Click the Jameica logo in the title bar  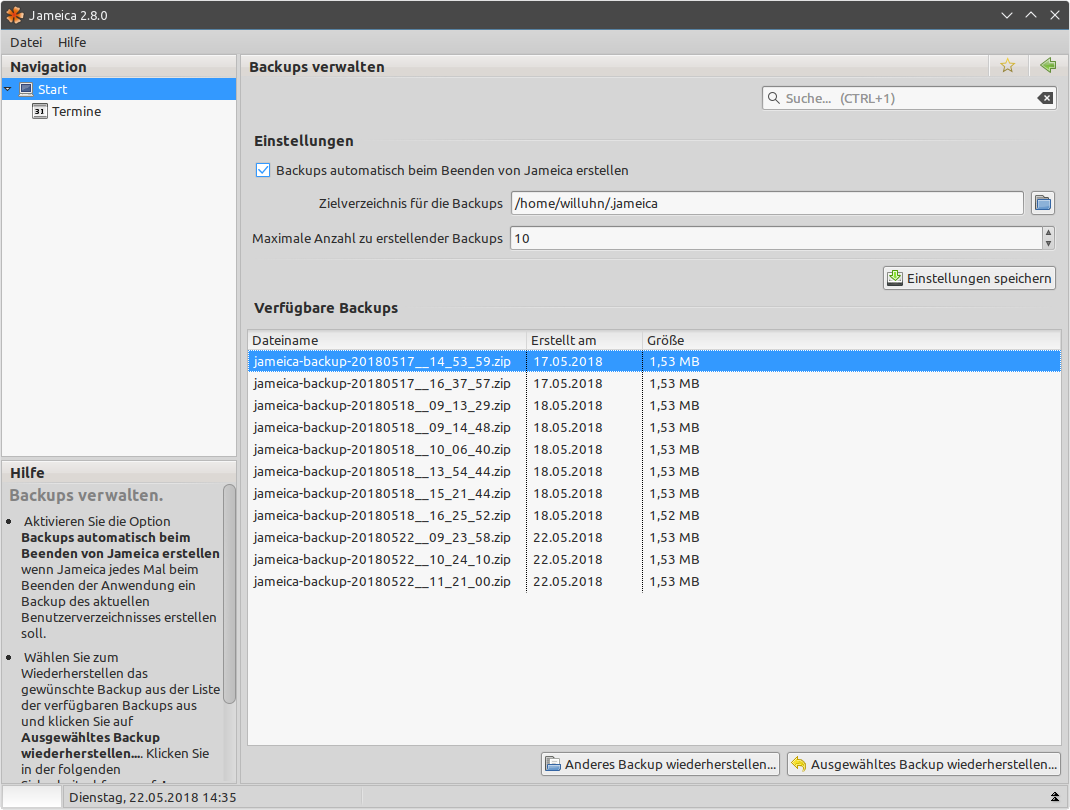click(x=14, y=15)
